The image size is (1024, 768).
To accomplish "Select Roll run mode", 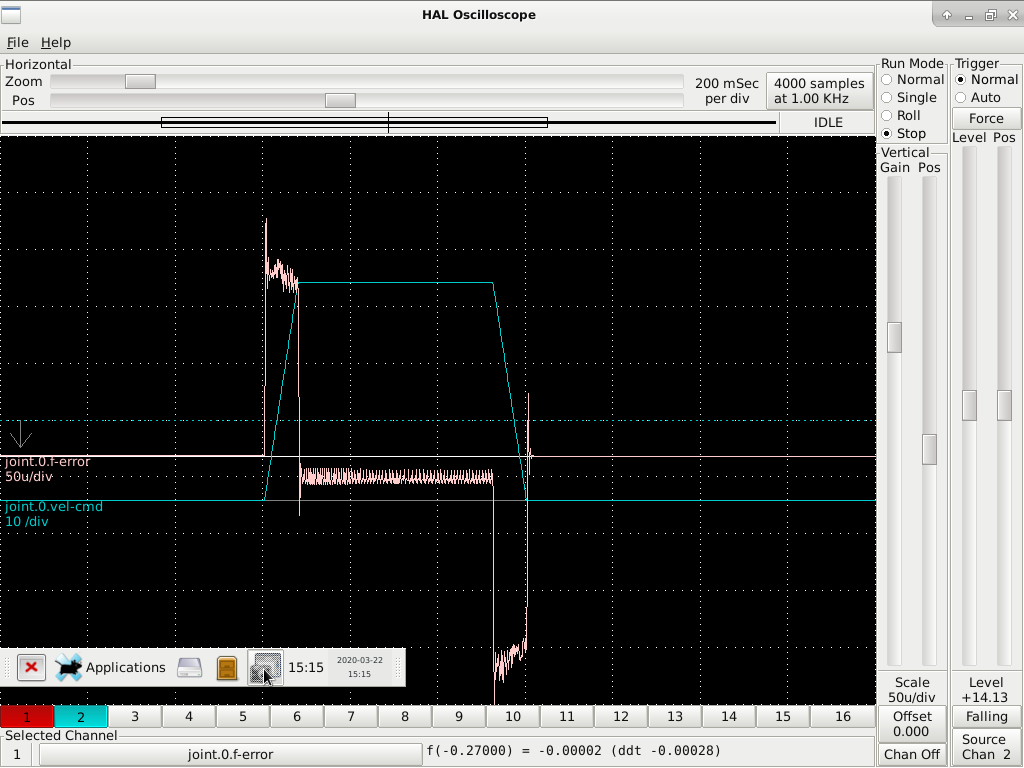I will (887, 116).
